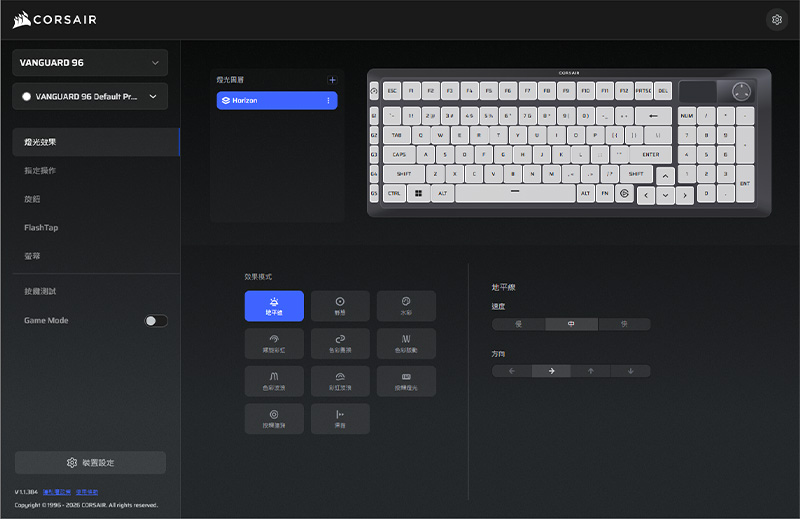Add a new lighting layer with plus icon
The height and width of the screenshot is (519, 800).
click(332, 79)
